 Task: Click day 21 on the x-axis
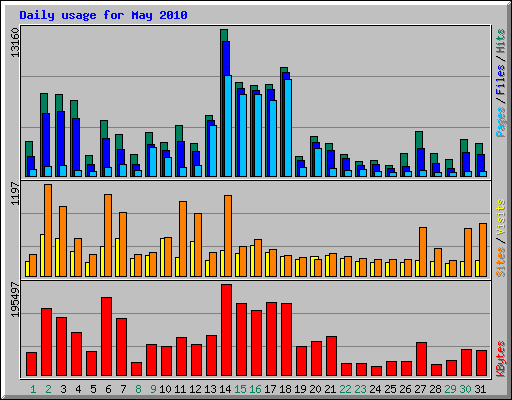click(x=330, y=389)
